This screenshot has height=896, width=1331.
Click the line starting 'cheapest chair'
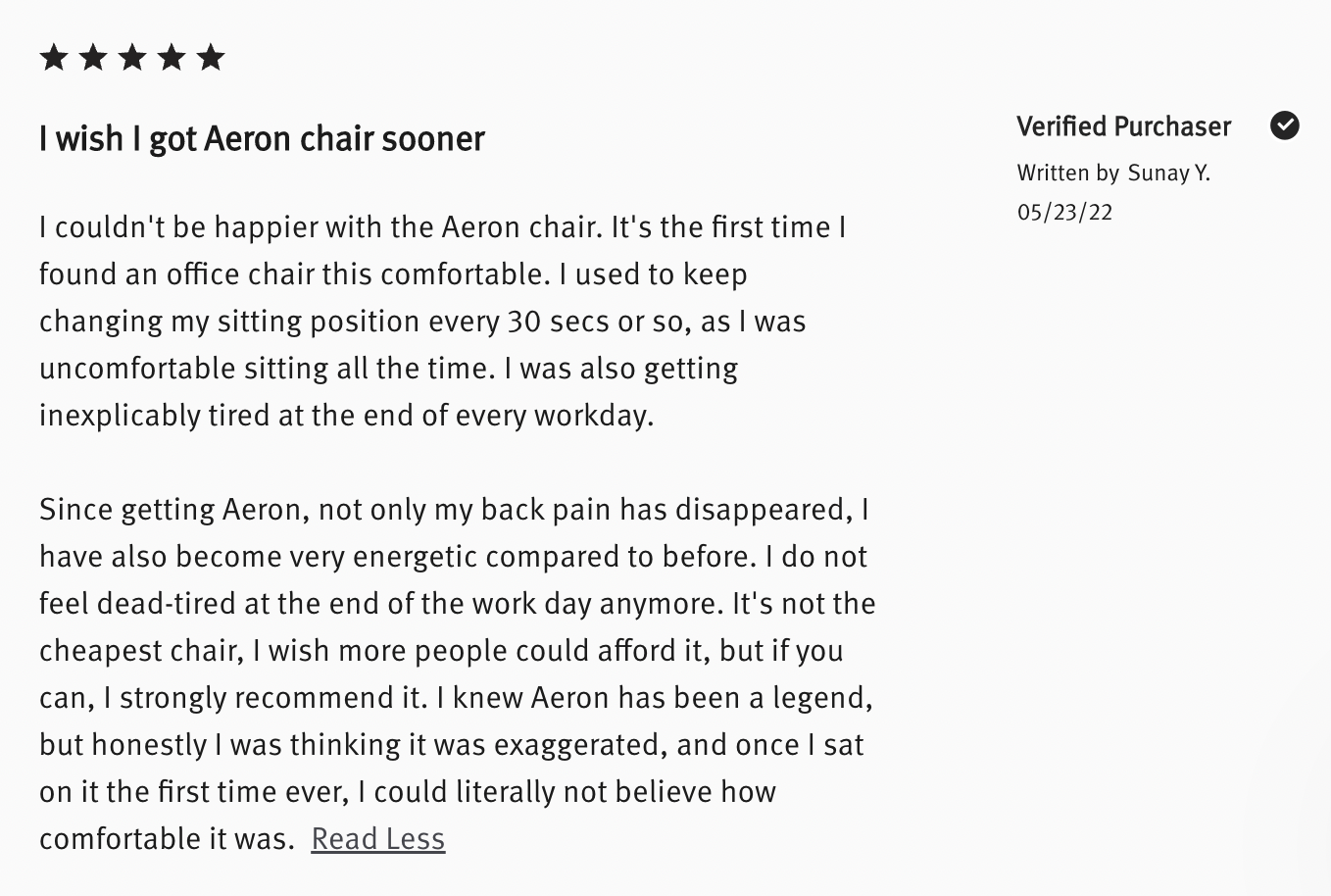tap(441, 651)
